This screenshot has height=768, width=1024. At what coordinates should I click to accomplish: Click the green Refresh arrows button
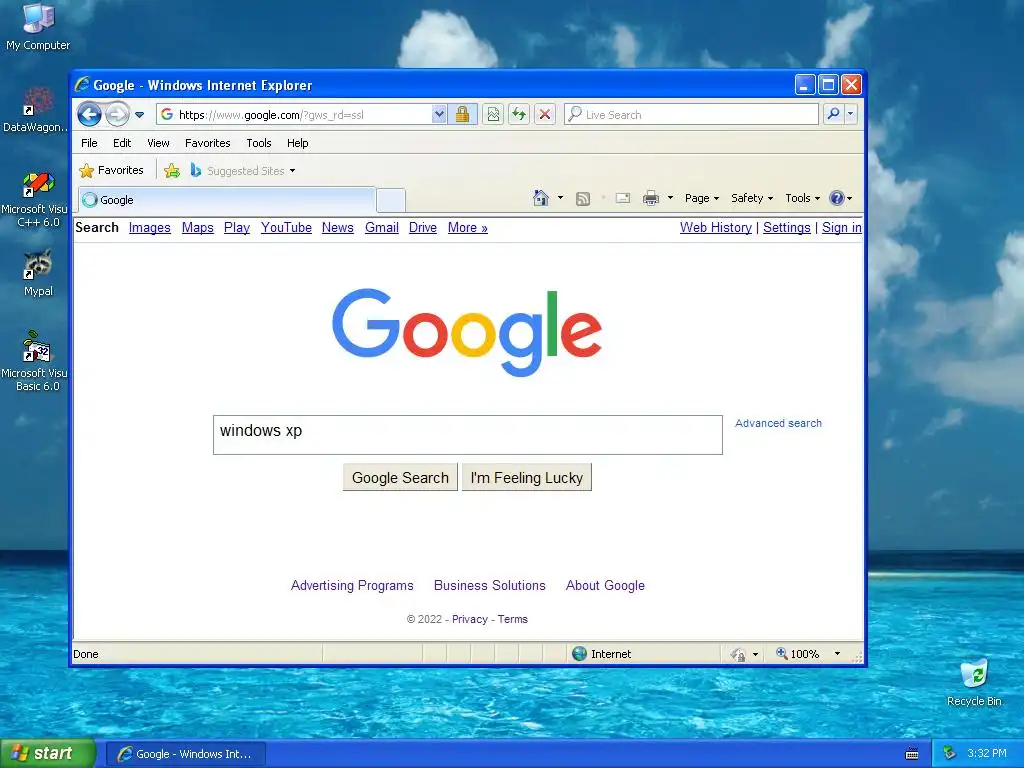pyautogui.click(x=519, y=114)
